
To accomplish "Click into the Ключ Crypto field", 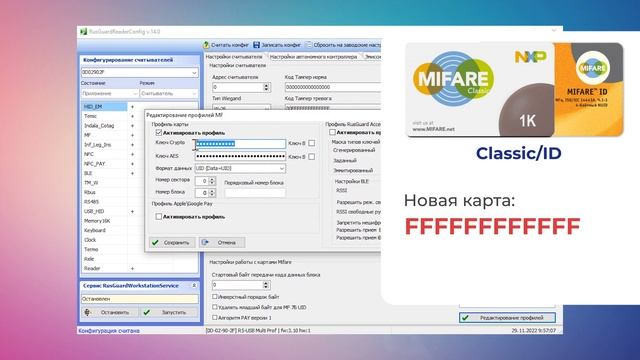I will [x=240, y=144].
